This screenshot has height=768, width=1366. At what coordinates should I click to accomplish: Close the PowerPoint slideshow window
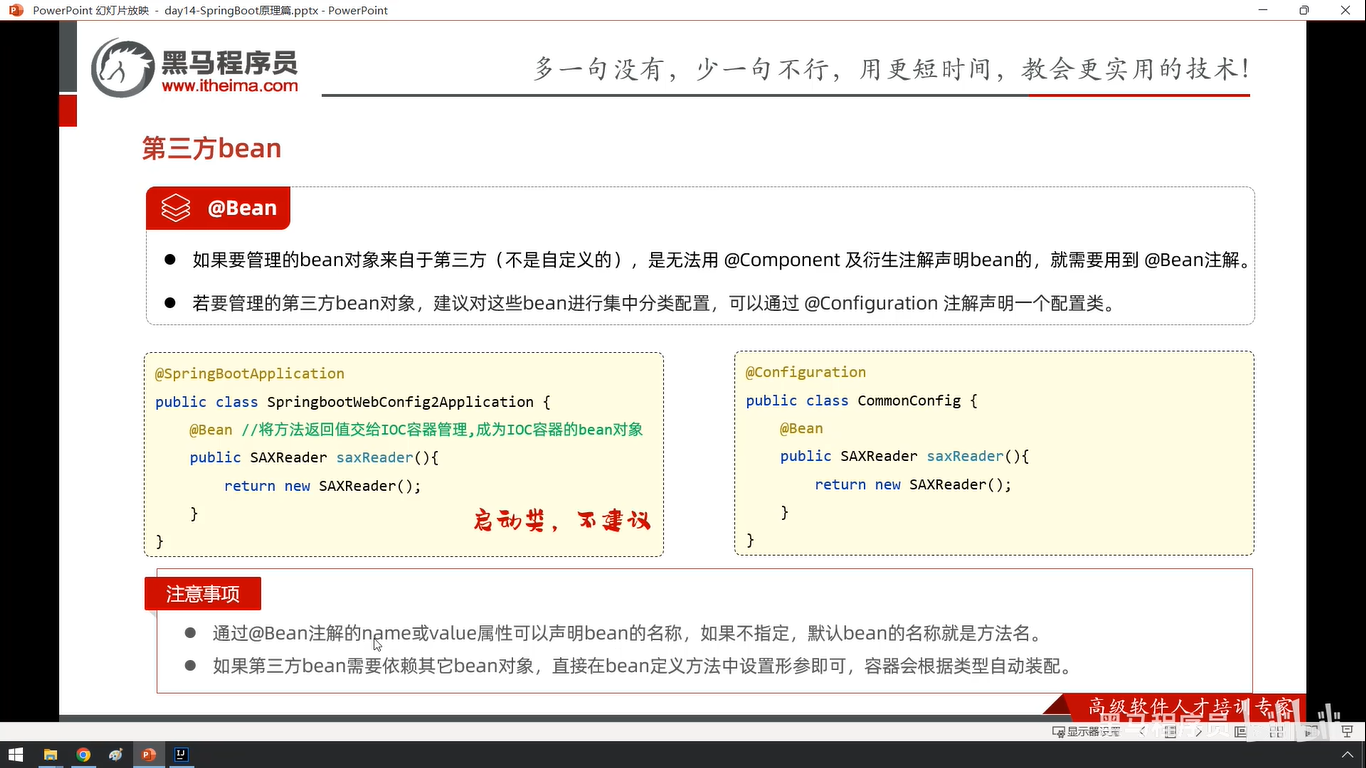pyautogui.click(x=1345, y=10)
